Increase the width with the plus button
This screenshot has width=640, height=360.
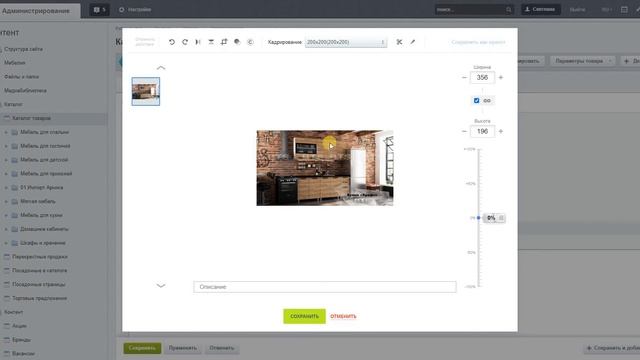pyautogui.click(x=501, y=78)
